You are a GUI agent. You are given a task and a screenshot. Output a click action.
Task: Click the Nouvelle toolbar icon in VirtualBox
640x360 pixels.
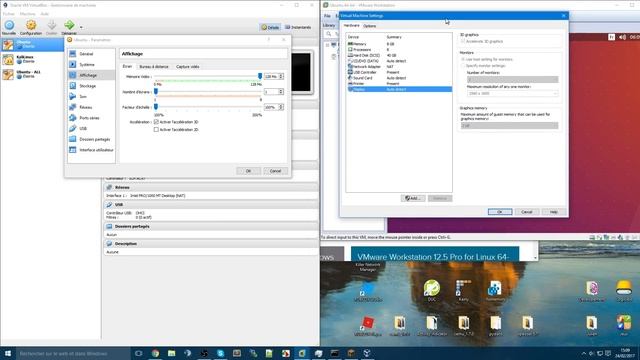(9, 27)
